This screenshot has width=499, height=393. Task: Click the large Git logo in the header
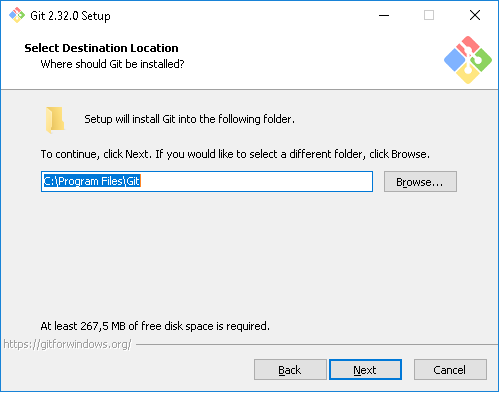[468, 60]
